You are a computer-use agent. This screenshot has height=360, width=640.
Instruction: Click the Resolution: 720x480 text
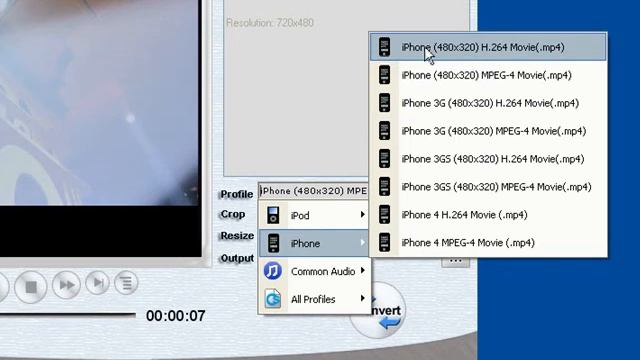point(270,22)
